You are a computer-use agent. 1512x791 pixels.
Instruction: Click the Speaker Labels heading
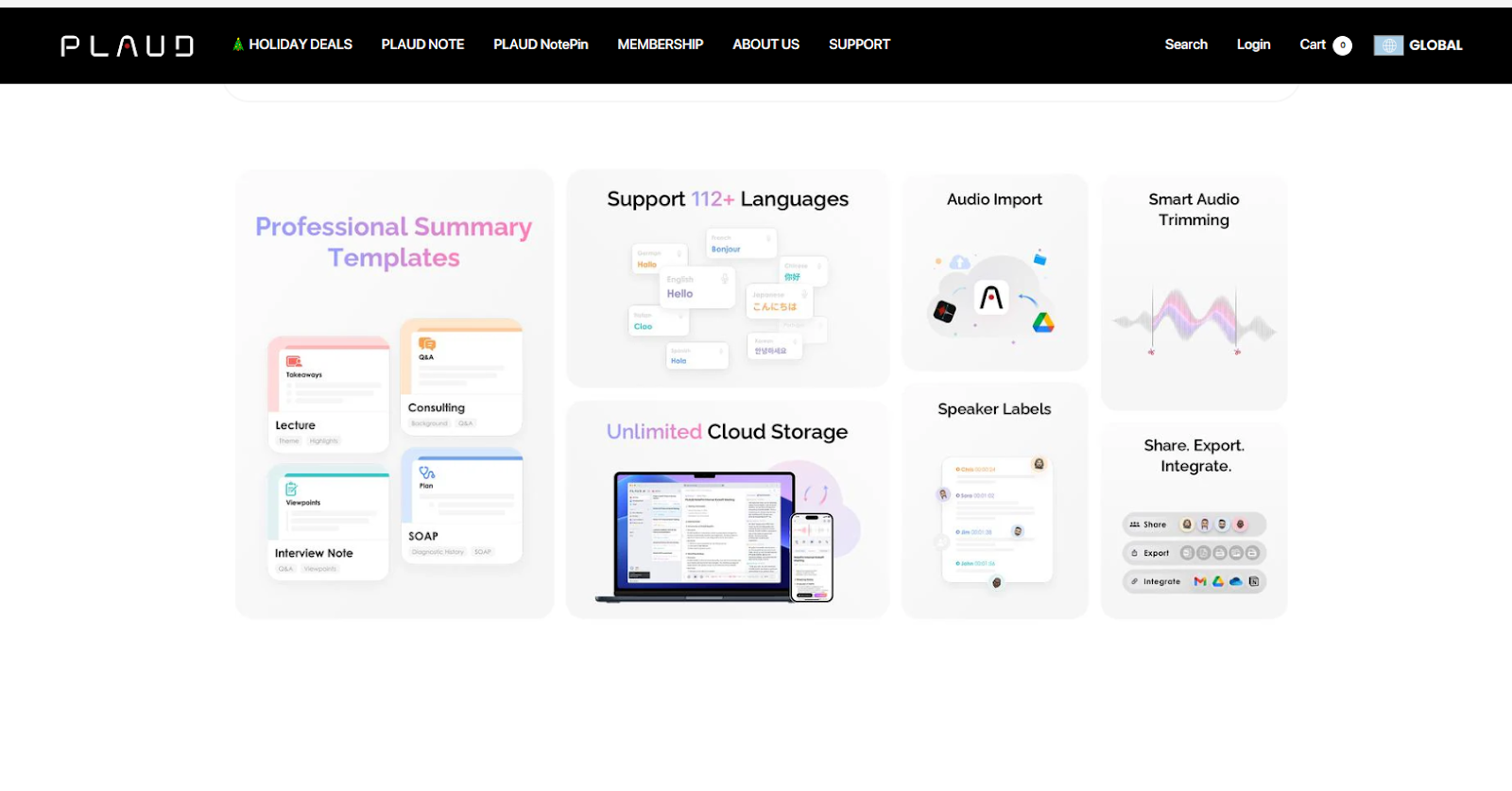tap(994, 409)
